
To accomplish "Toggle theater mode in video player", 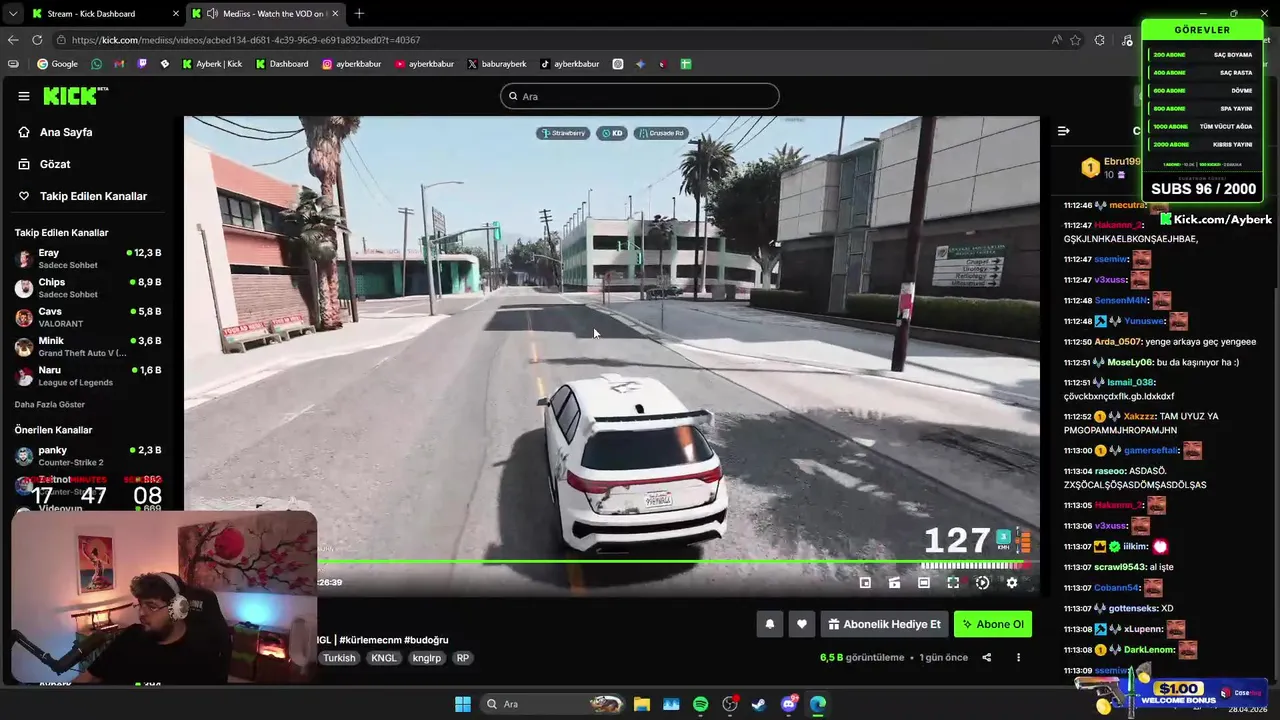I will tap(924, 583).
